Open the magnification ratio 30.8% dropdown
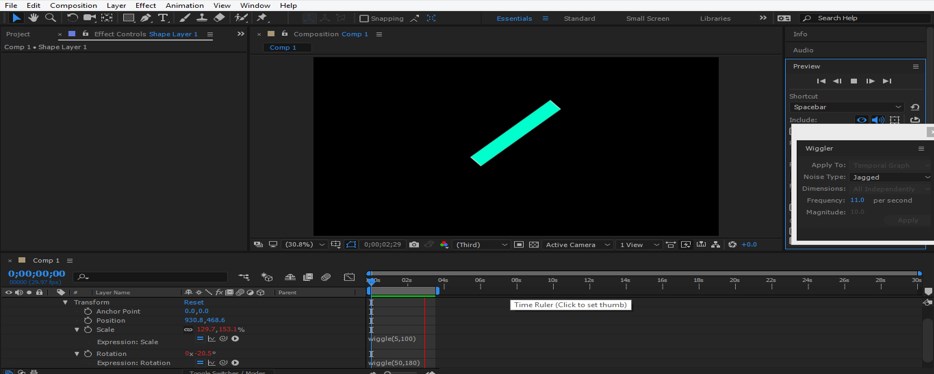 306,245
